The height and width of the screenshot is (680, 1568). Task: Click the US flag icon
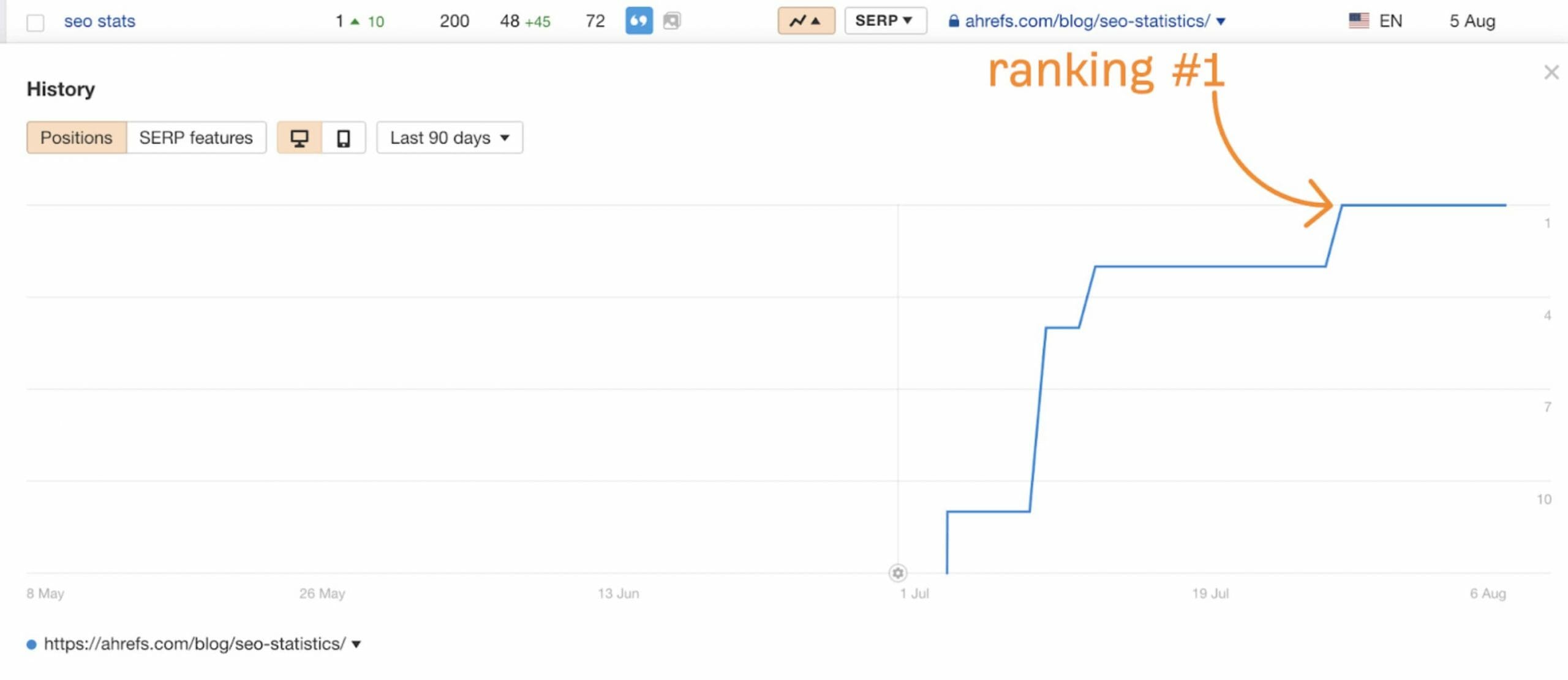[x=1359, y=21]
